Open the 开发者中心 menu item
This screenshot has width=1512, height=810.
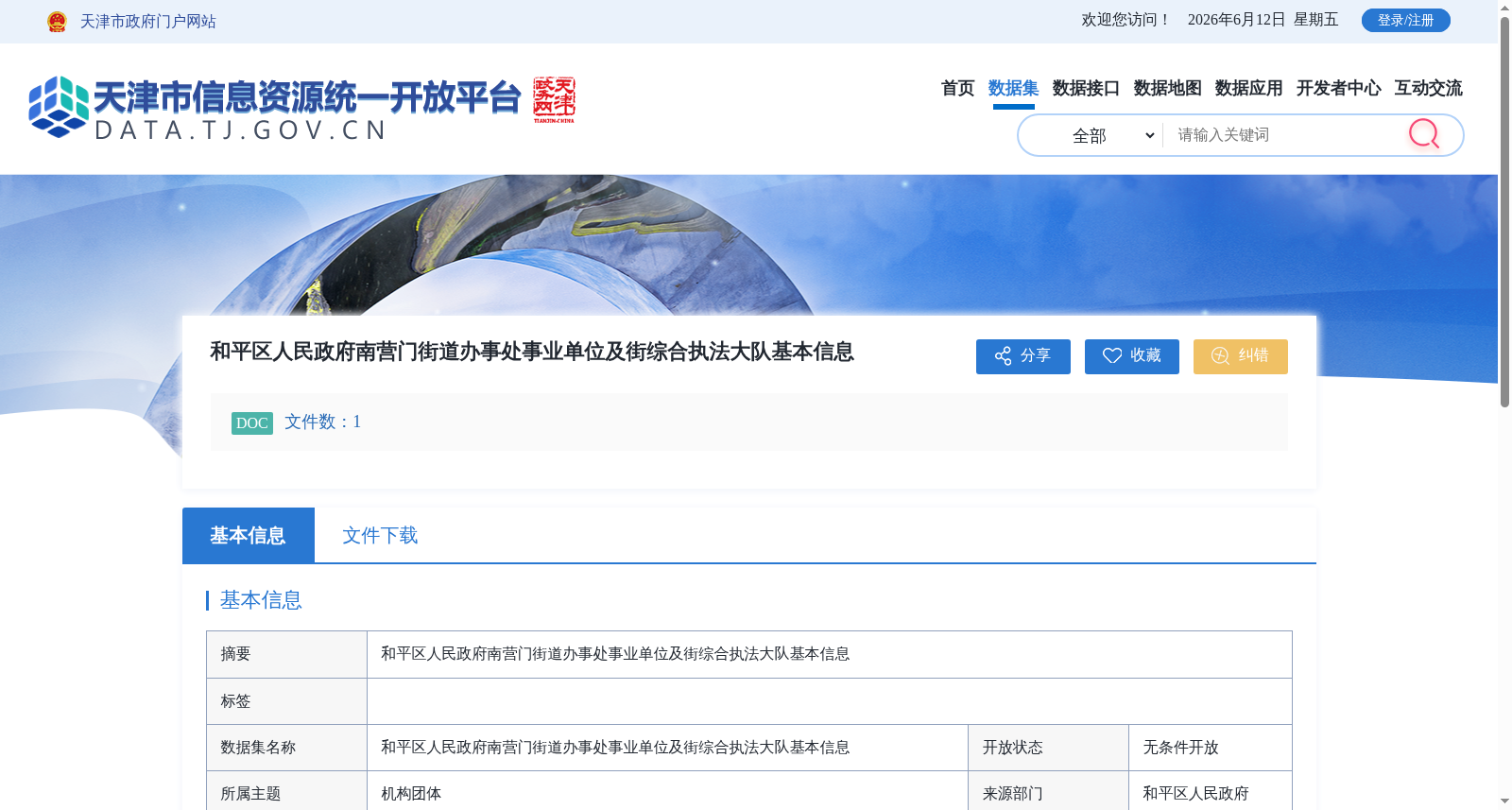click(1338, 88)
